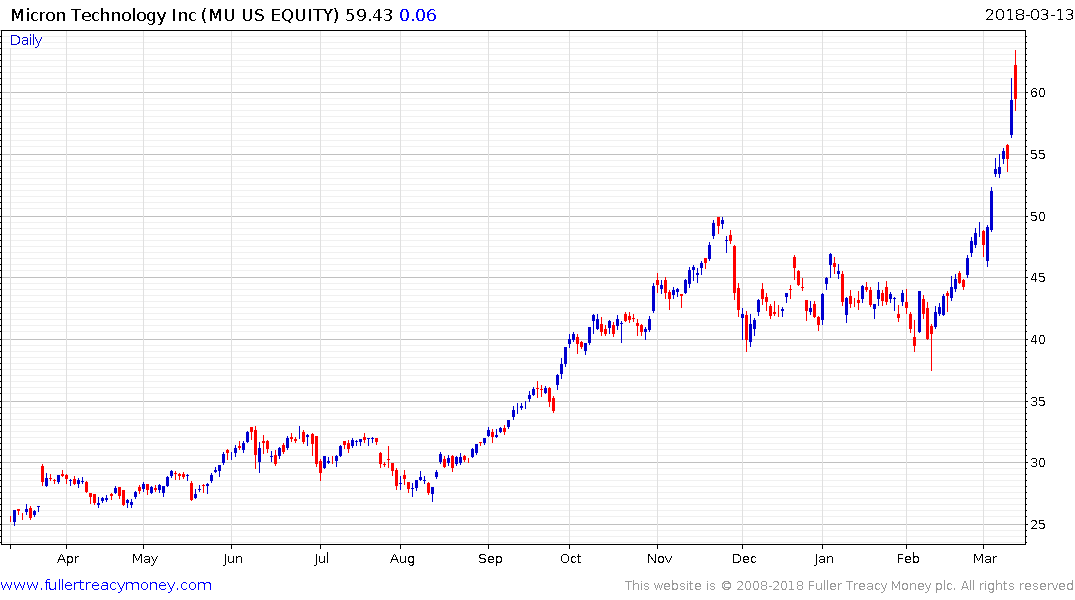This screenshot has width=1075, height=600.
Task: Click the 'Daily' interval label
Action: click(26, 40)
